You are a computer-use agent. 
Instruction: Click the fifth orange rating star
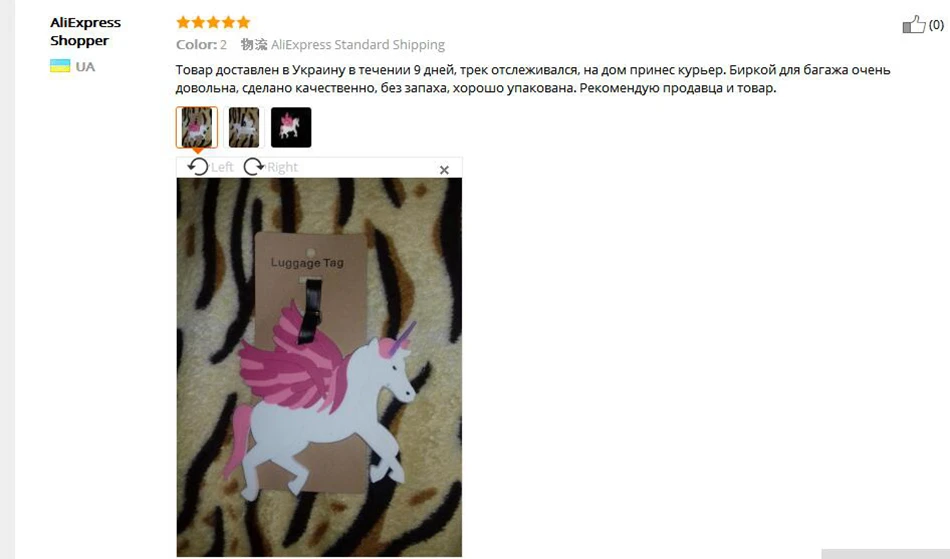point(244,22)
